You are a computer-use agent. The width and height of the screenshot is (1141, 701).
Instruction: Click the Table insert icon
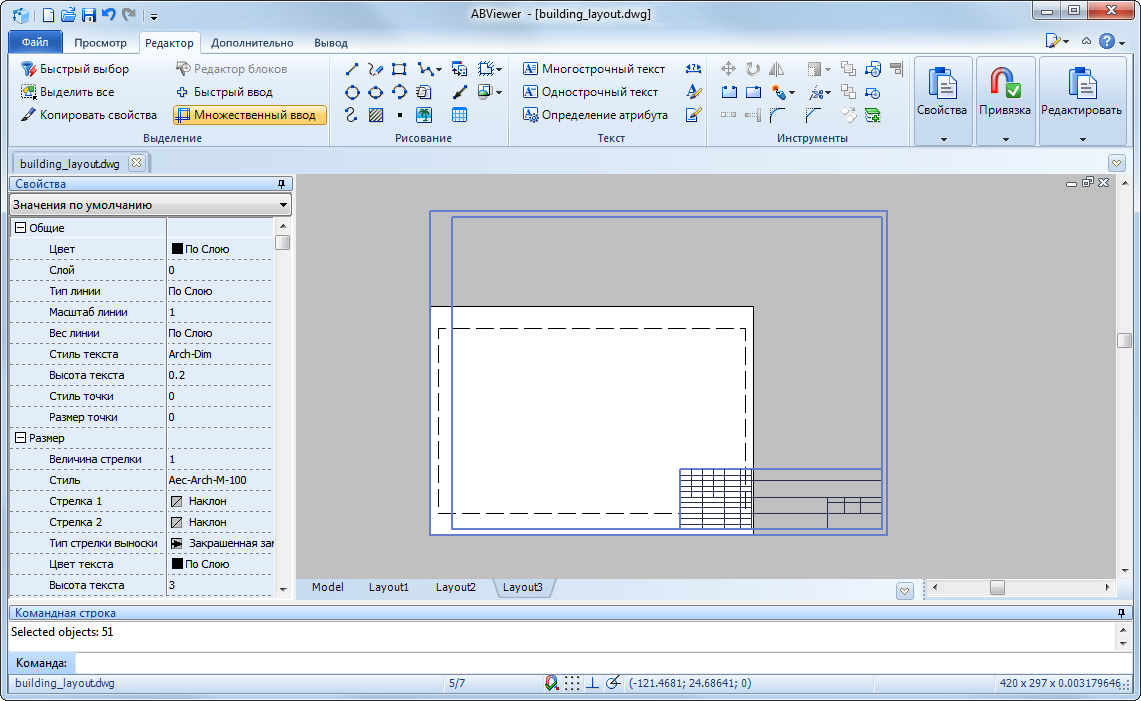[459, 115]
